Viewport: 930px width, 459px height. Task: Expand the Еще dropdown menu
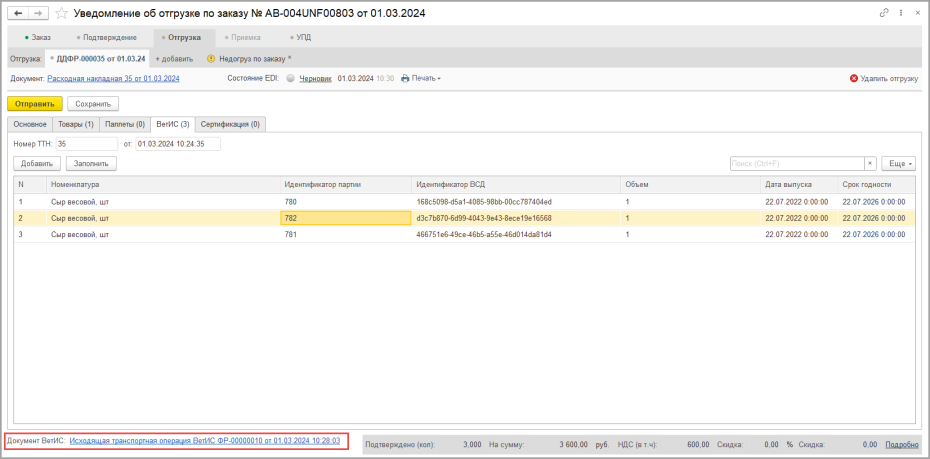click(x=899, y=163)
